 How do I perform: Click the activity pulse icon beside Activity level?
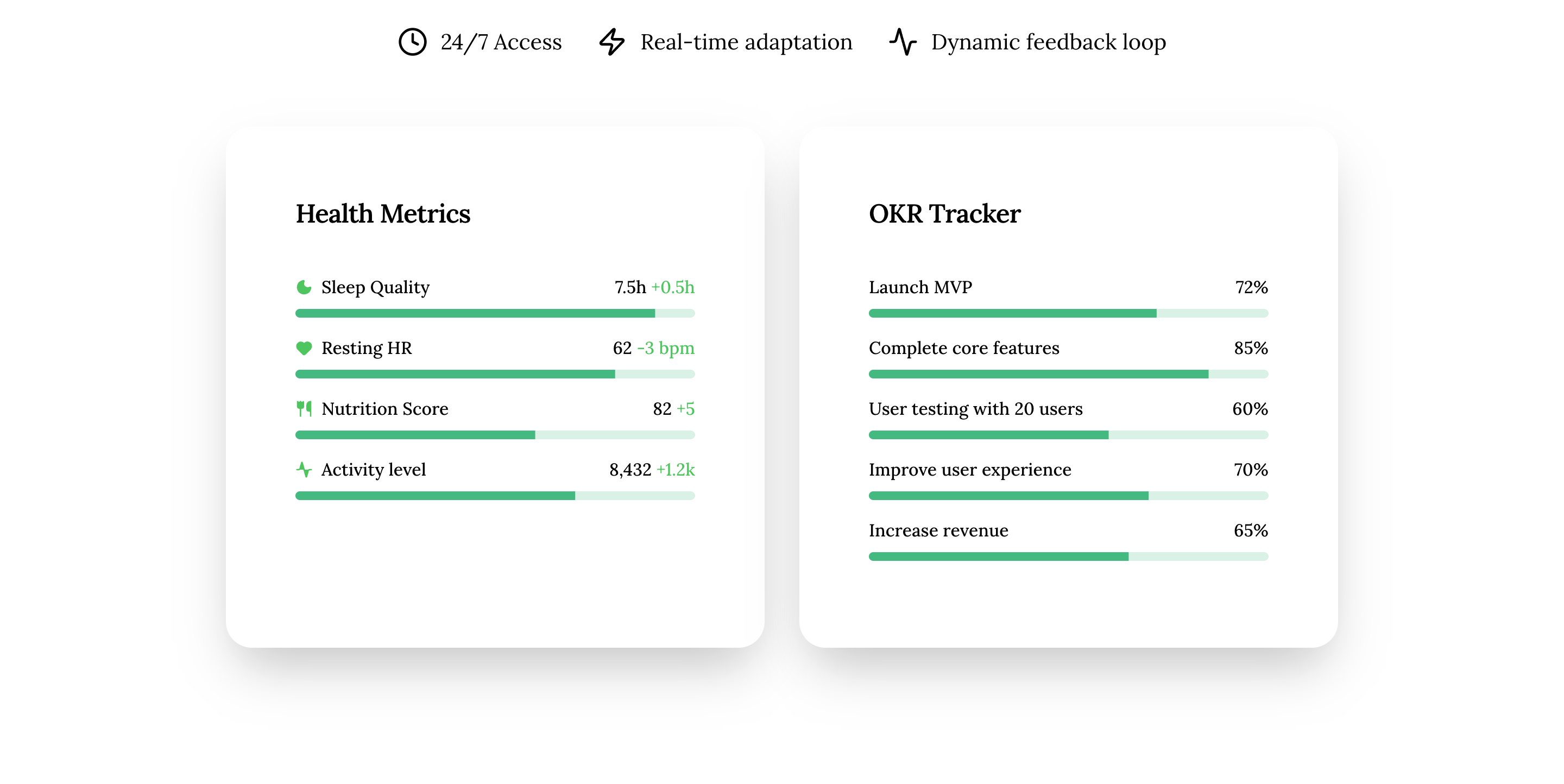(x=304, y=469)
